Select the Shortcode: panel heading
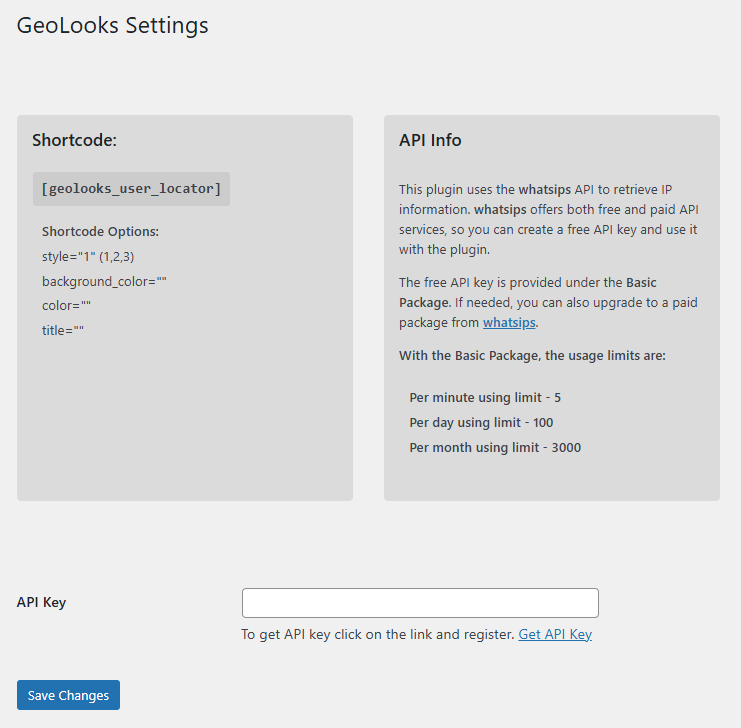This screenshot has width=741, height=728. 74,140
